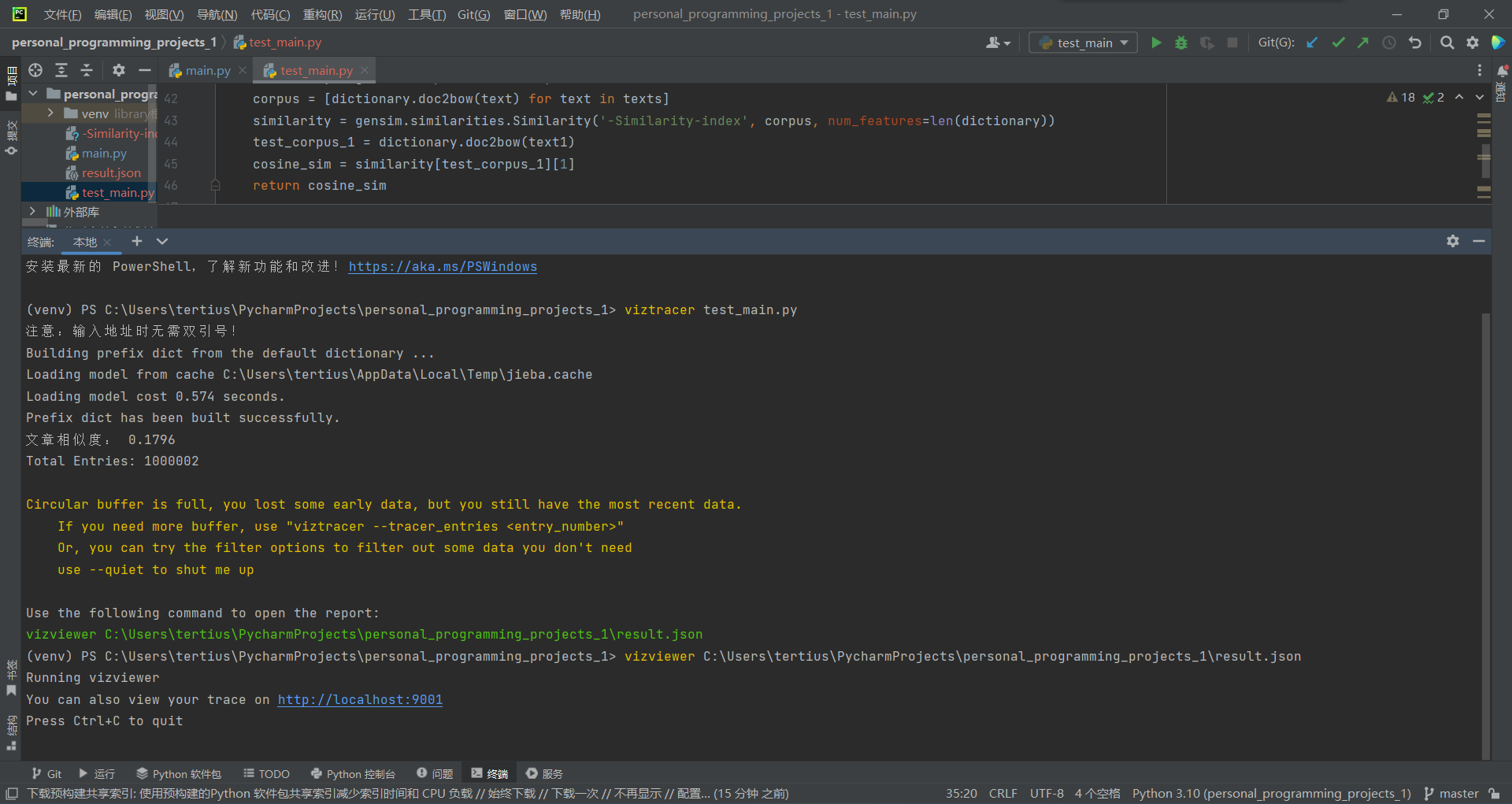Image resolution: width=1512 pixels, height=804 pixels.
Task: Go to line via 35:20 indicator
Action: point(961,794)
